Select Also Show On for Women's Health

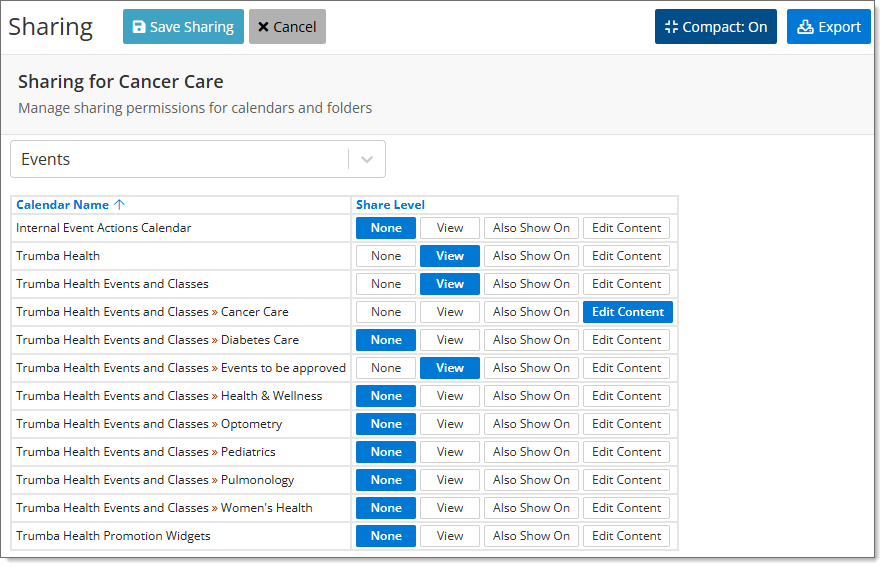(x=531, y=508)
